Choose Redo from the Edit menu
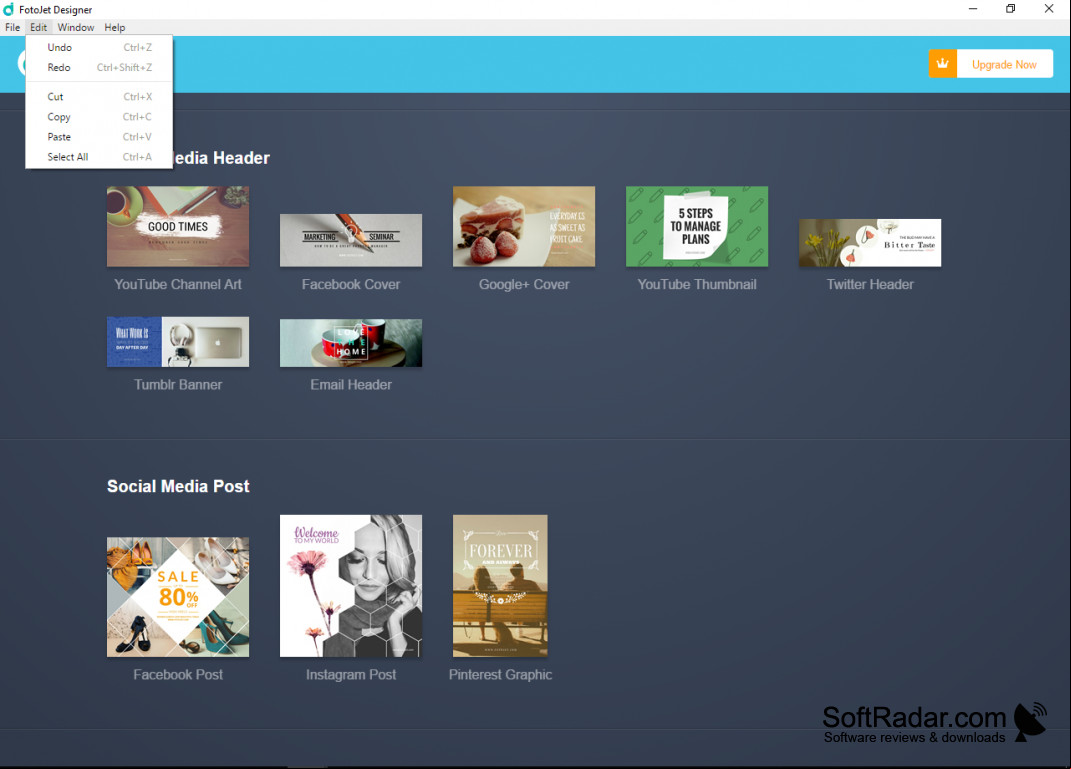The height and width of the screenshot is (769, 1071). point(99,67)
